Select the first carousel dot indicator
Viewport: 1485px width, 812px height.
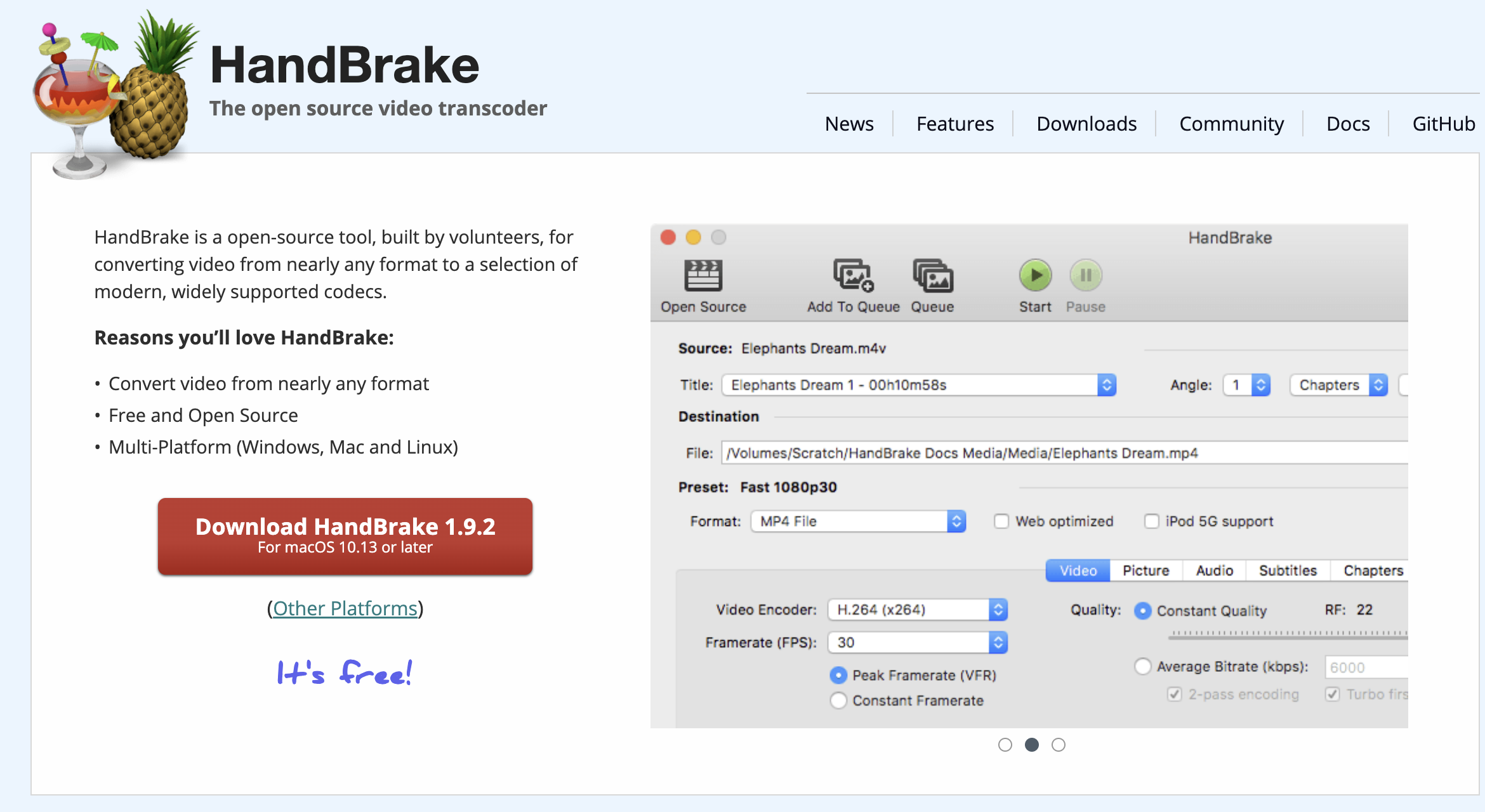1005,745
